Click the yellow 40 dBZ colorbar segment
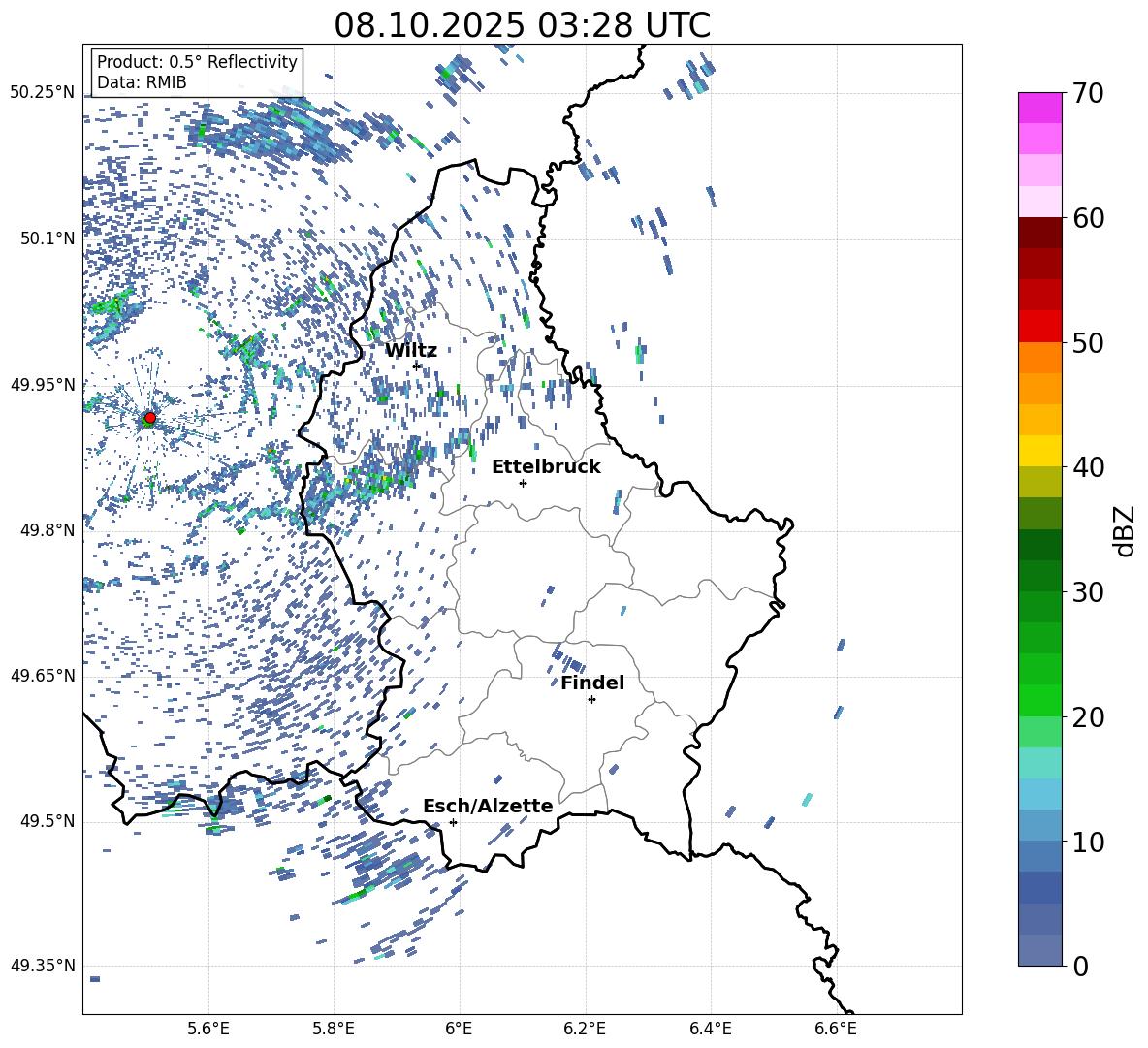Screen dimensions: 1148x1048 1039,451
